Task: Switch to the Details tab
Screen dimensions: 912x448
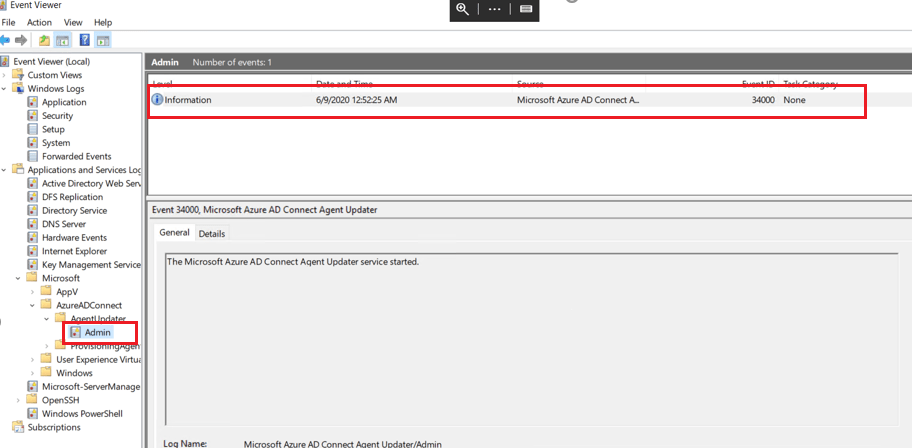Action: point(211,234)
